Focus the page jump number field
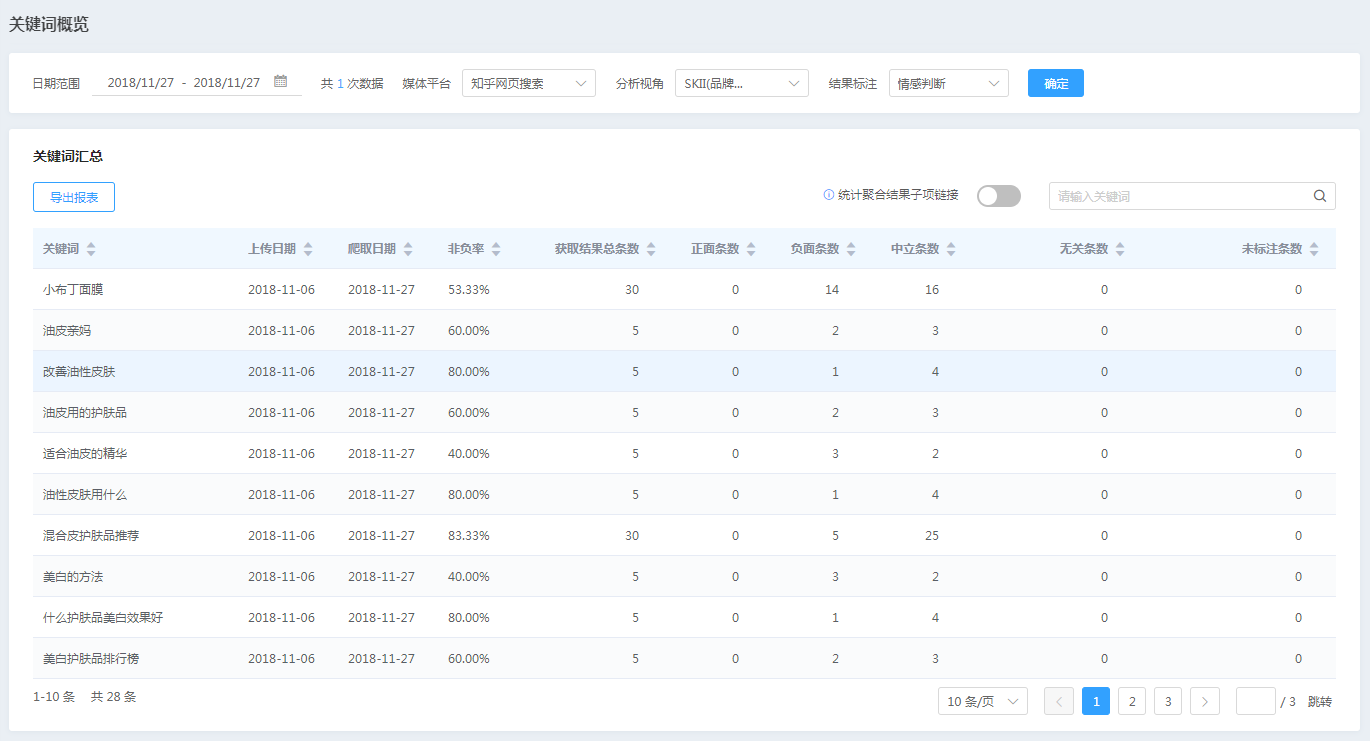 click(x=1256, y=701)
